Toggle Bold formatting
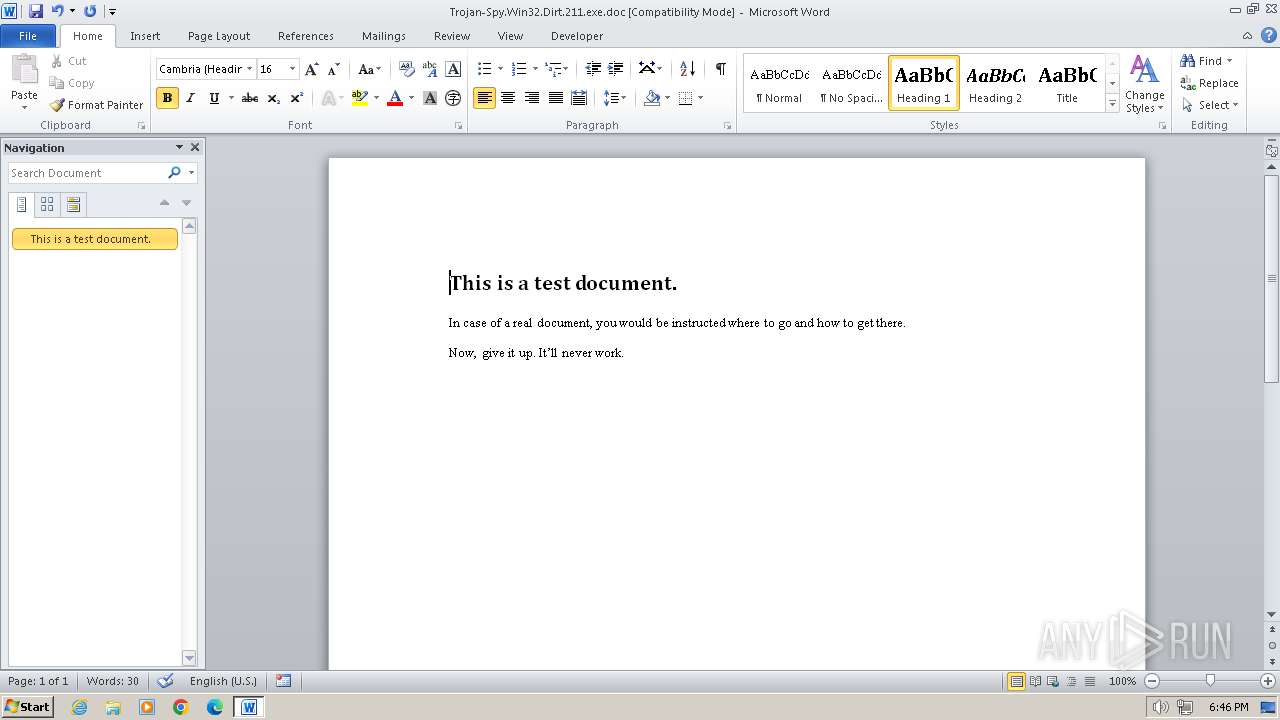The height and width of the screenshot is (720, 1280). click(167, 98)
